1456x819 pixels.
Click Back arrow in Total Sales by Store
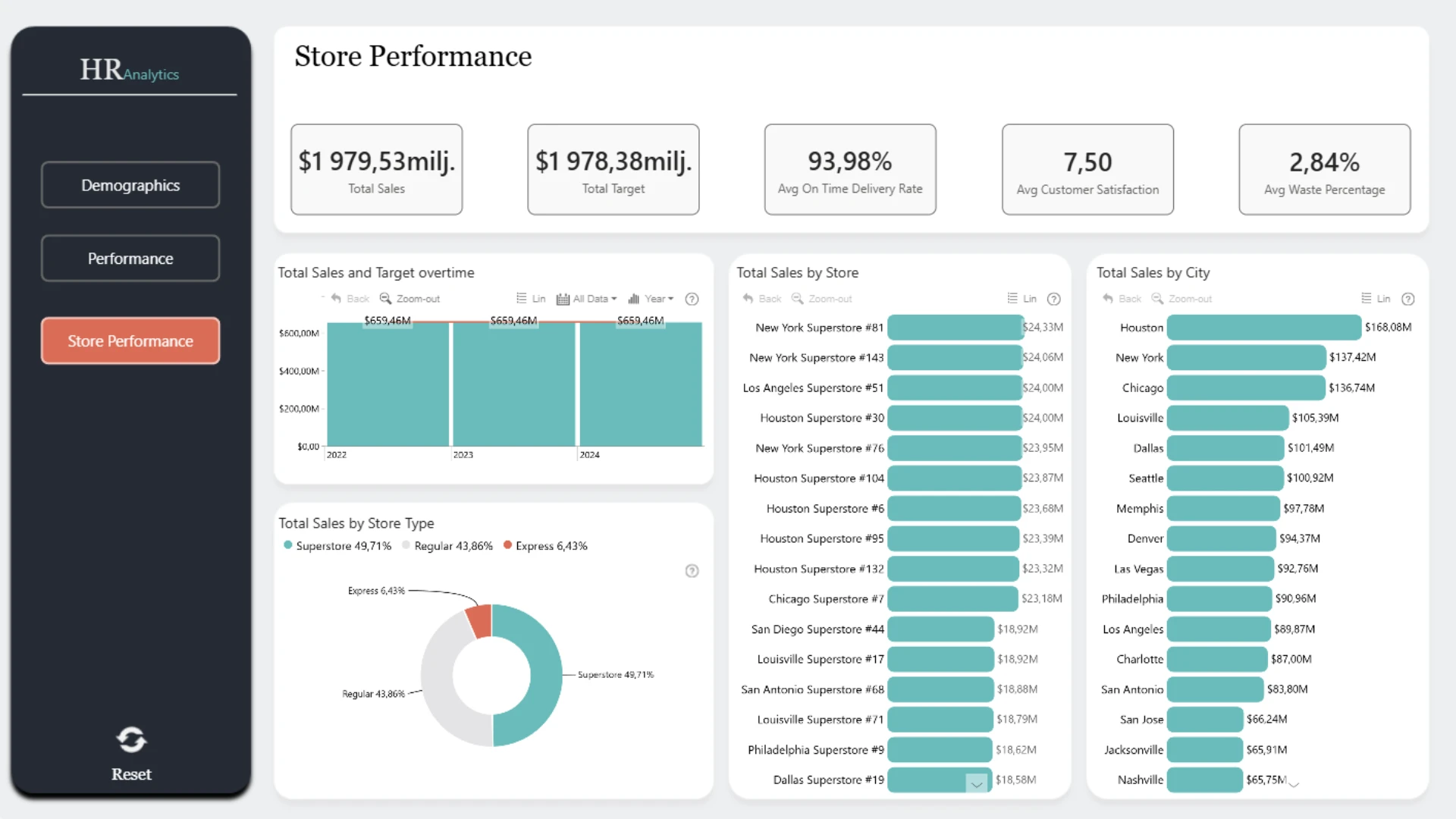pos(748,299)
